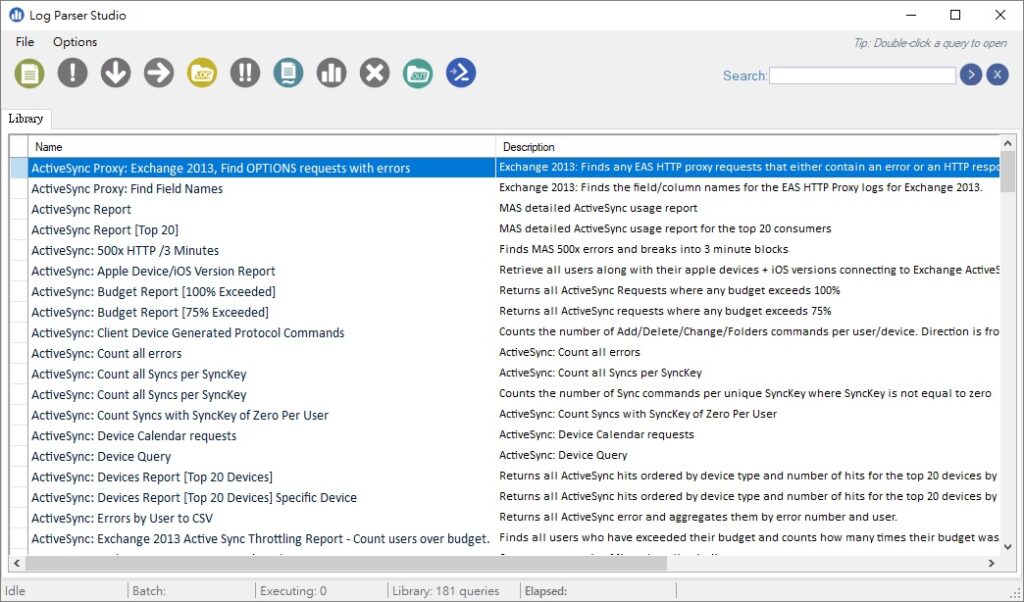1024x602 pixels.
Task: Click the bar chart toolbar icon
Action: click(x=331, y=73)
